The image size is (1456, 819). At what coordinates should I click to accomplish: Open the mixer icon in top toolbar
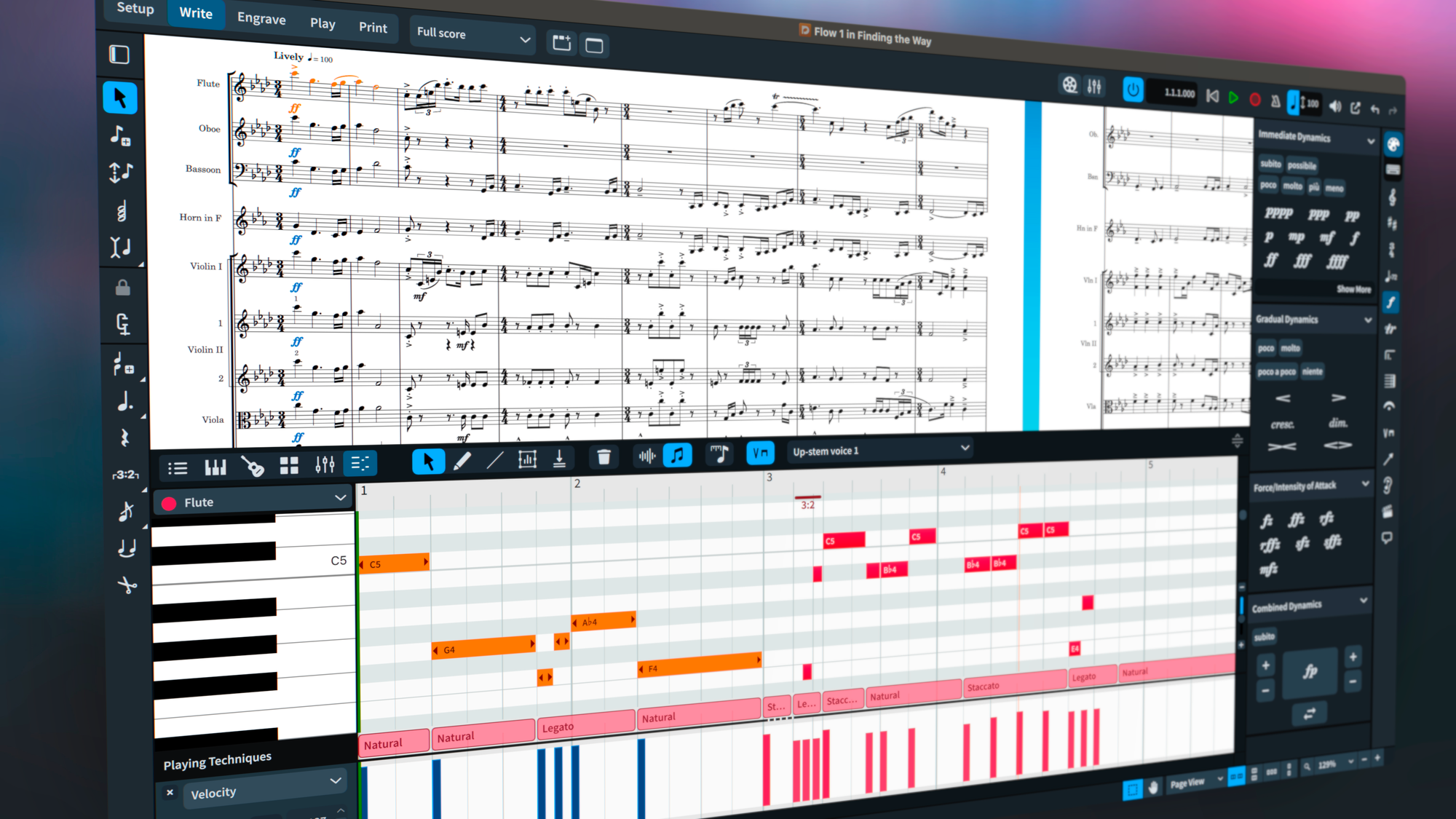pos(1094,87)
